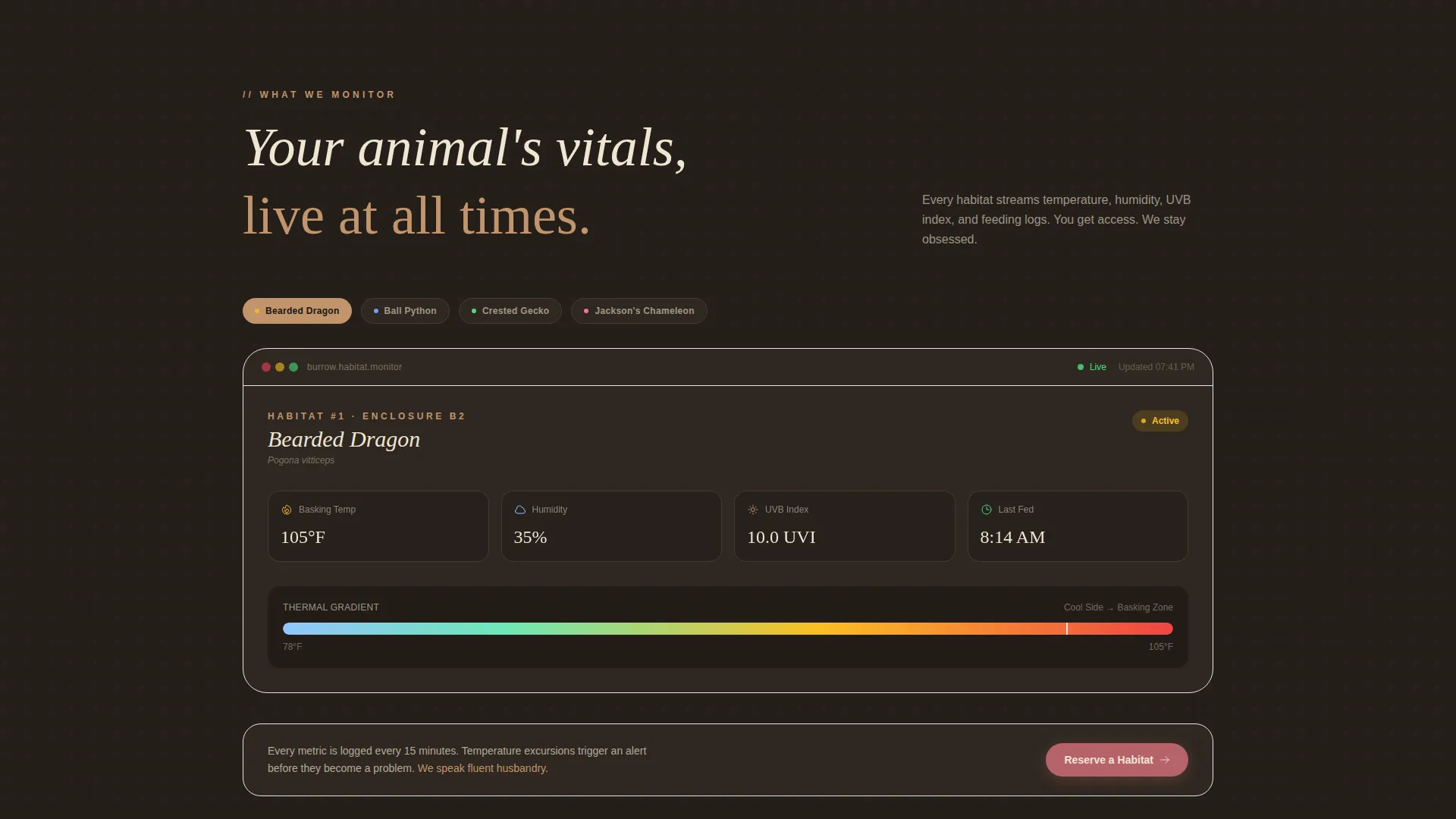This screenshot has height=819, width=1456.
Task: Click the 78°F cool-side label
Action: [x=292, y=647]
